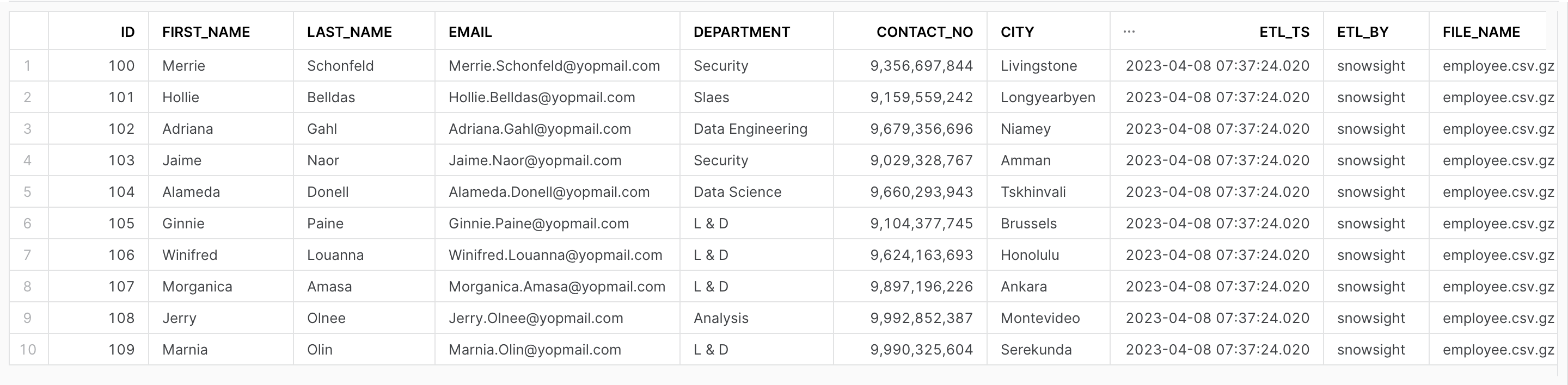Click the DEPARTMENT column header
This screenshot has width=1568, height=385.
[x=757, y=32]
